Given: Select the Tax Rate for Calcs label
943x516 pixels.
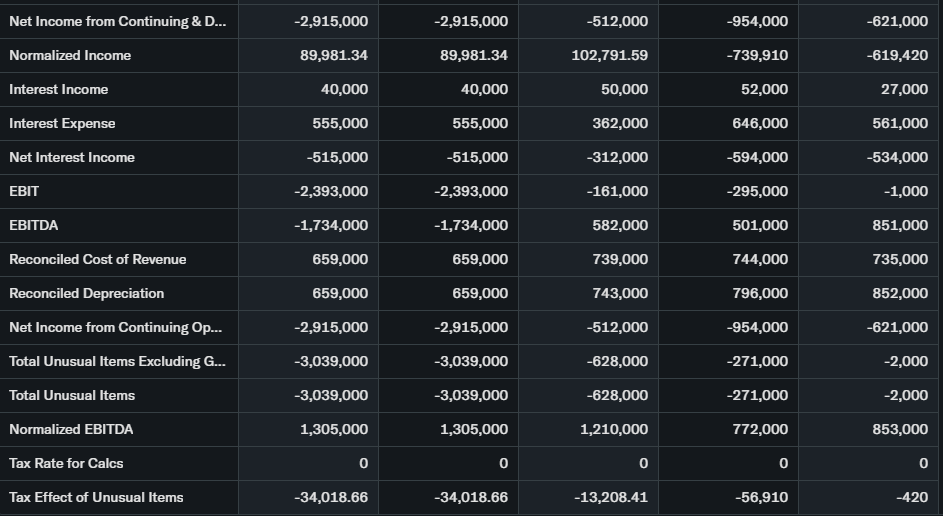Looking at the screenshot, I should pyautogui.click(x=66, y=463).
